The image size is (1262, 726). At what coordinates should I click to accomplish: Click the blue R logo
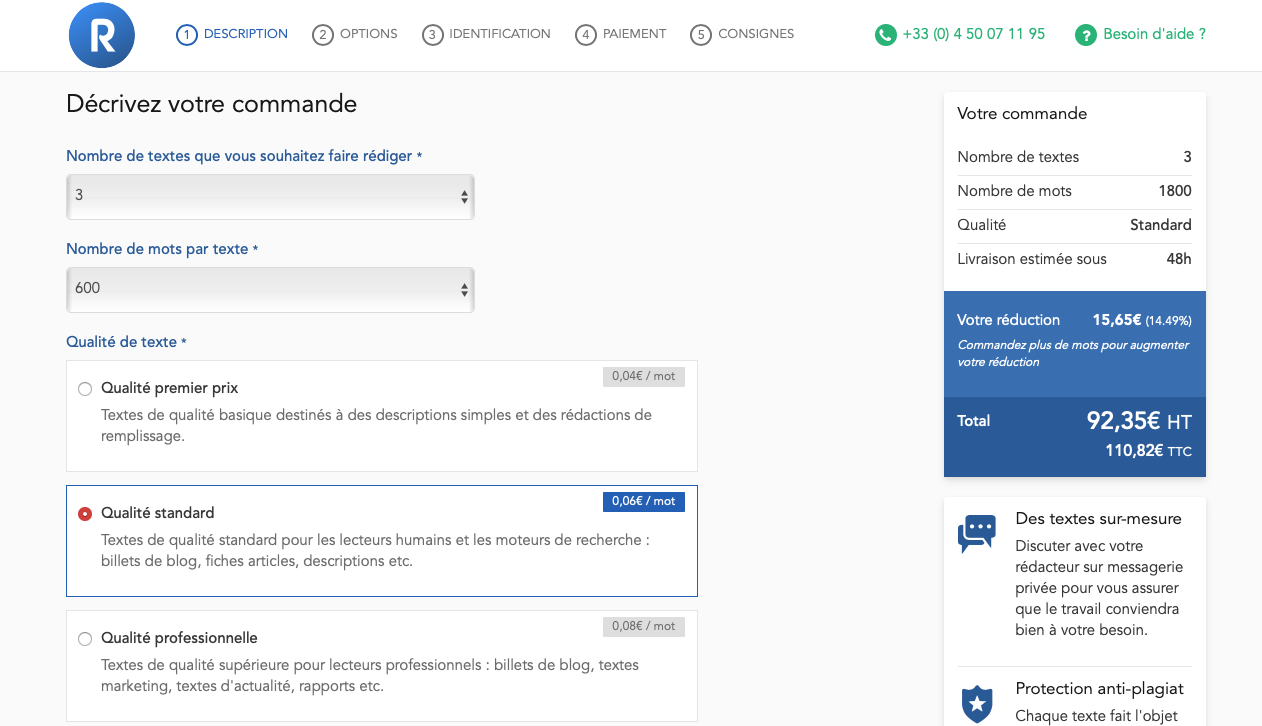(x=101, y=36)
